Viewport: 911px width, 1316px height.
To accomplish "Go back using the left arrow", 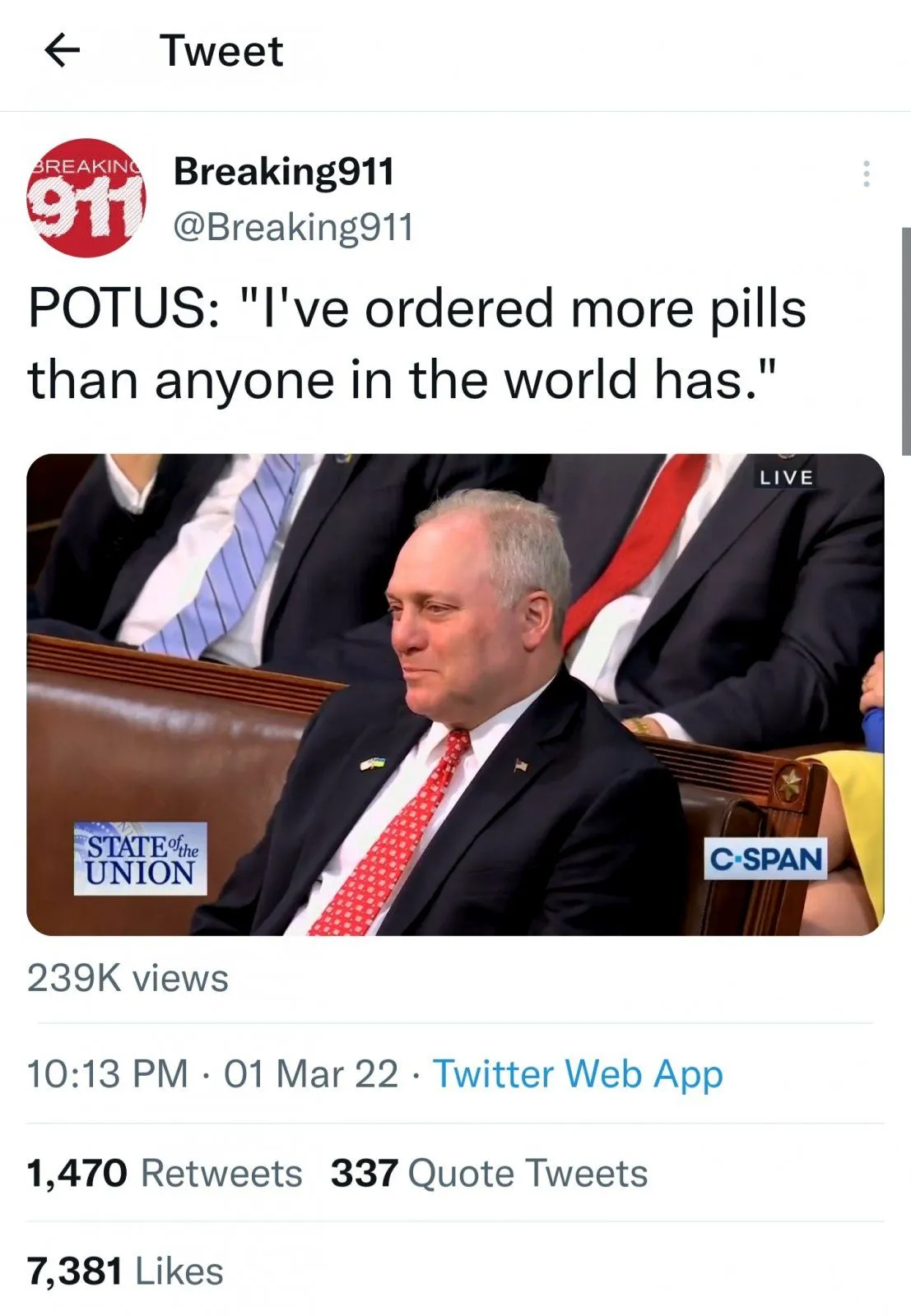I will (x=62, y=51).
